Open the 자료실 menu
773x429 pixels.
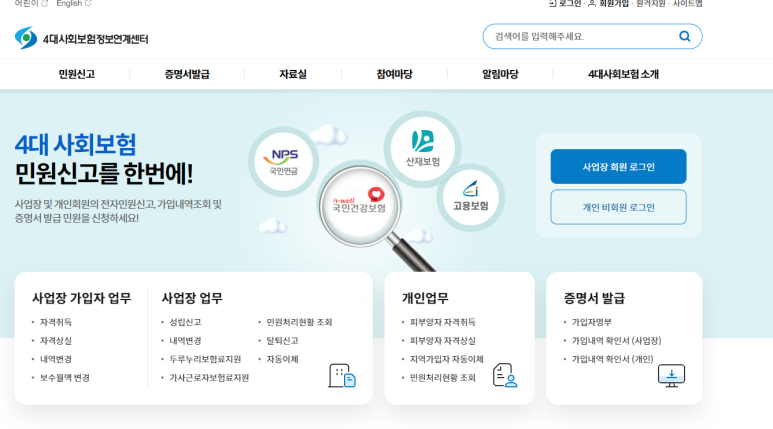(x=293, y=74)
